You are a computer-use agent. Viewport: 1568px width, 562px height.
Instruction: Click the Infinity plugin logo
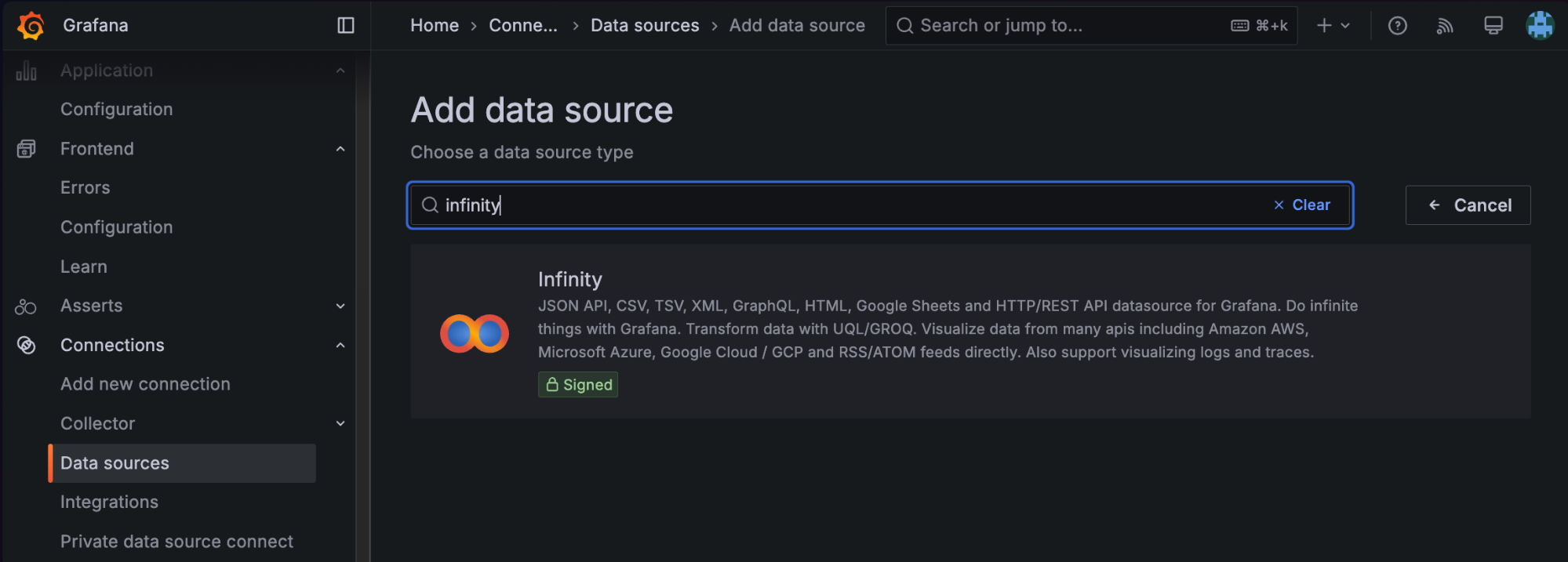475,333
